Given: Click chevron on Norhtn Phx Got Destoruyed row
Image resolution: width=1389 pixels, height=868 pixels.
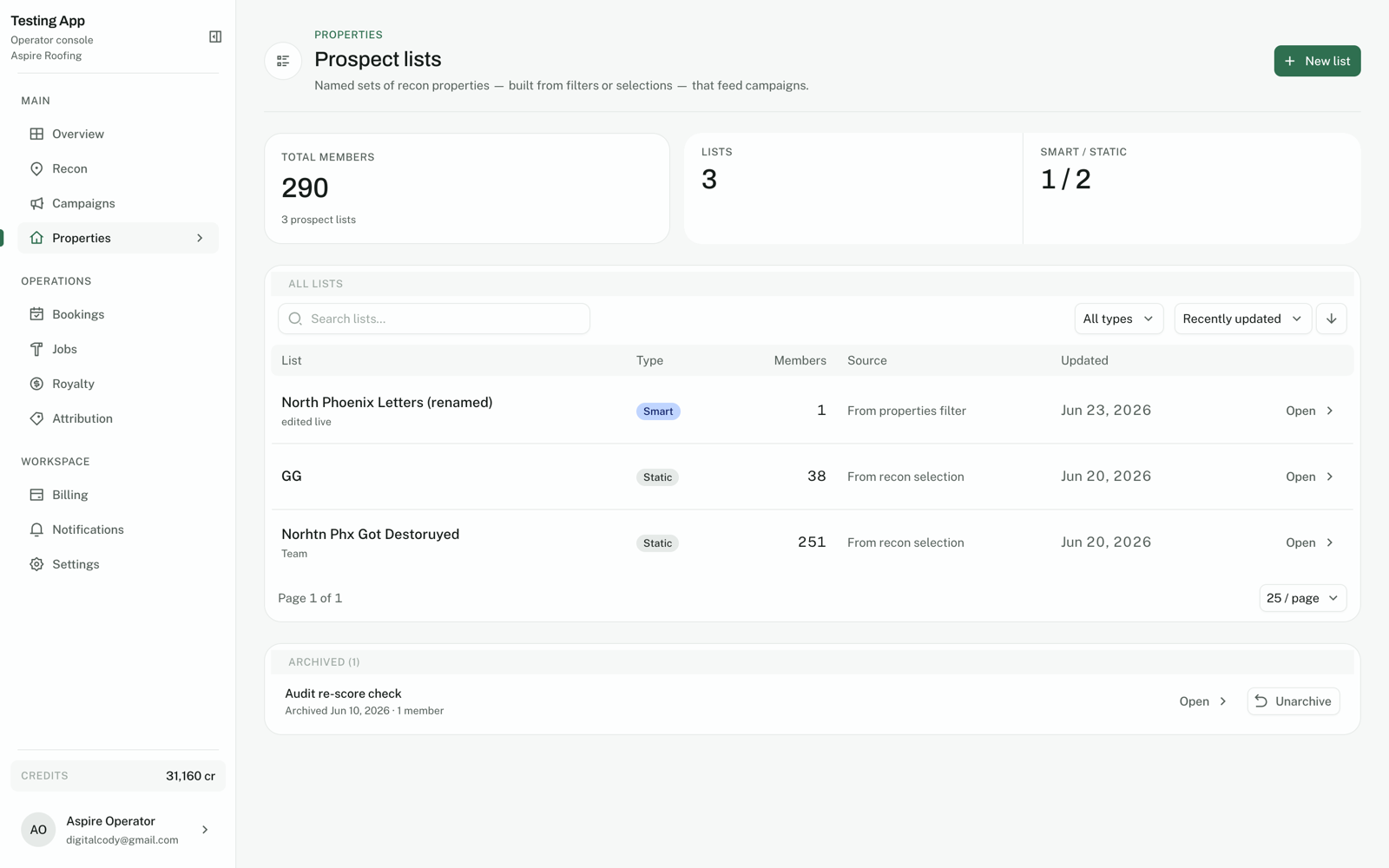Looking at the screenshot, I should click(x=1330, y=542).
